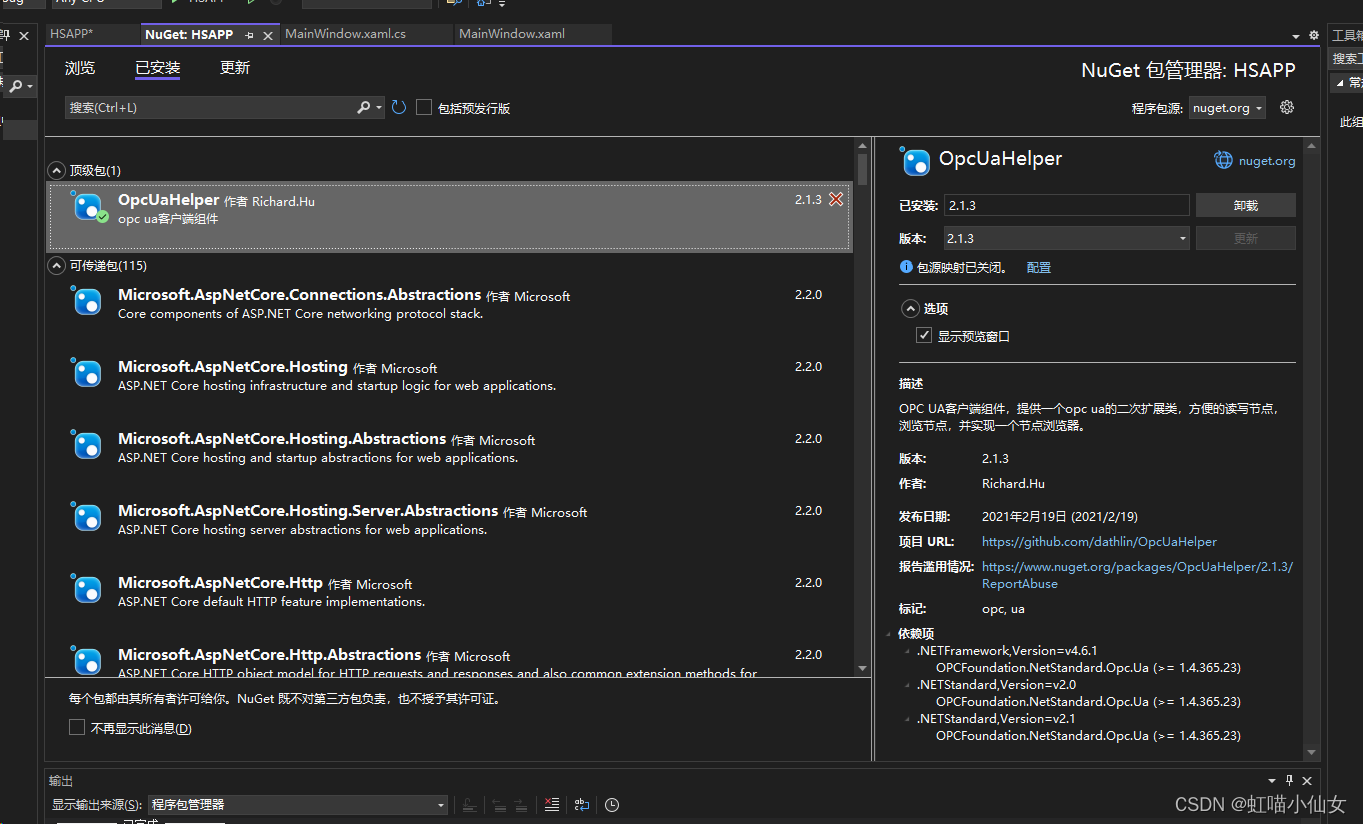Open the tab list dropdown arrow in the tab strip

(x=1296, y=36)
